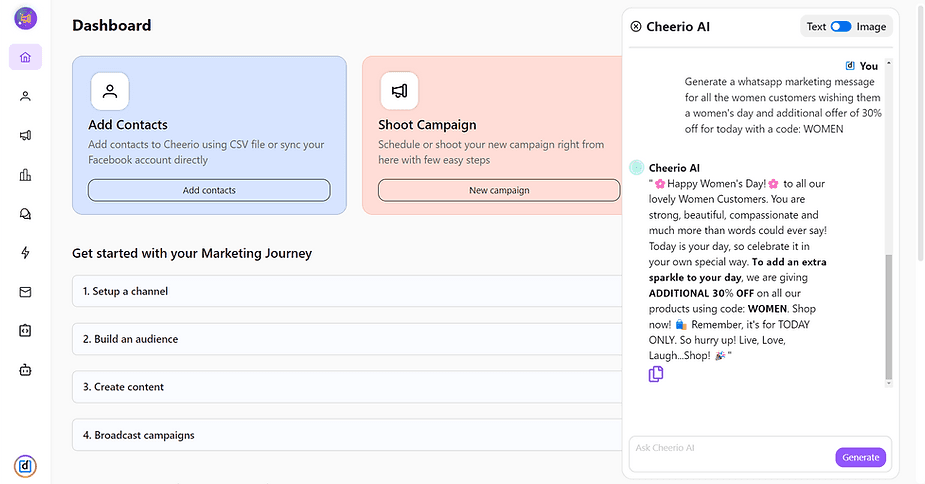Open the Contacts person icon in sidebar
The width and height of the screenshot is (925, 484).
(x=25, y=96)
